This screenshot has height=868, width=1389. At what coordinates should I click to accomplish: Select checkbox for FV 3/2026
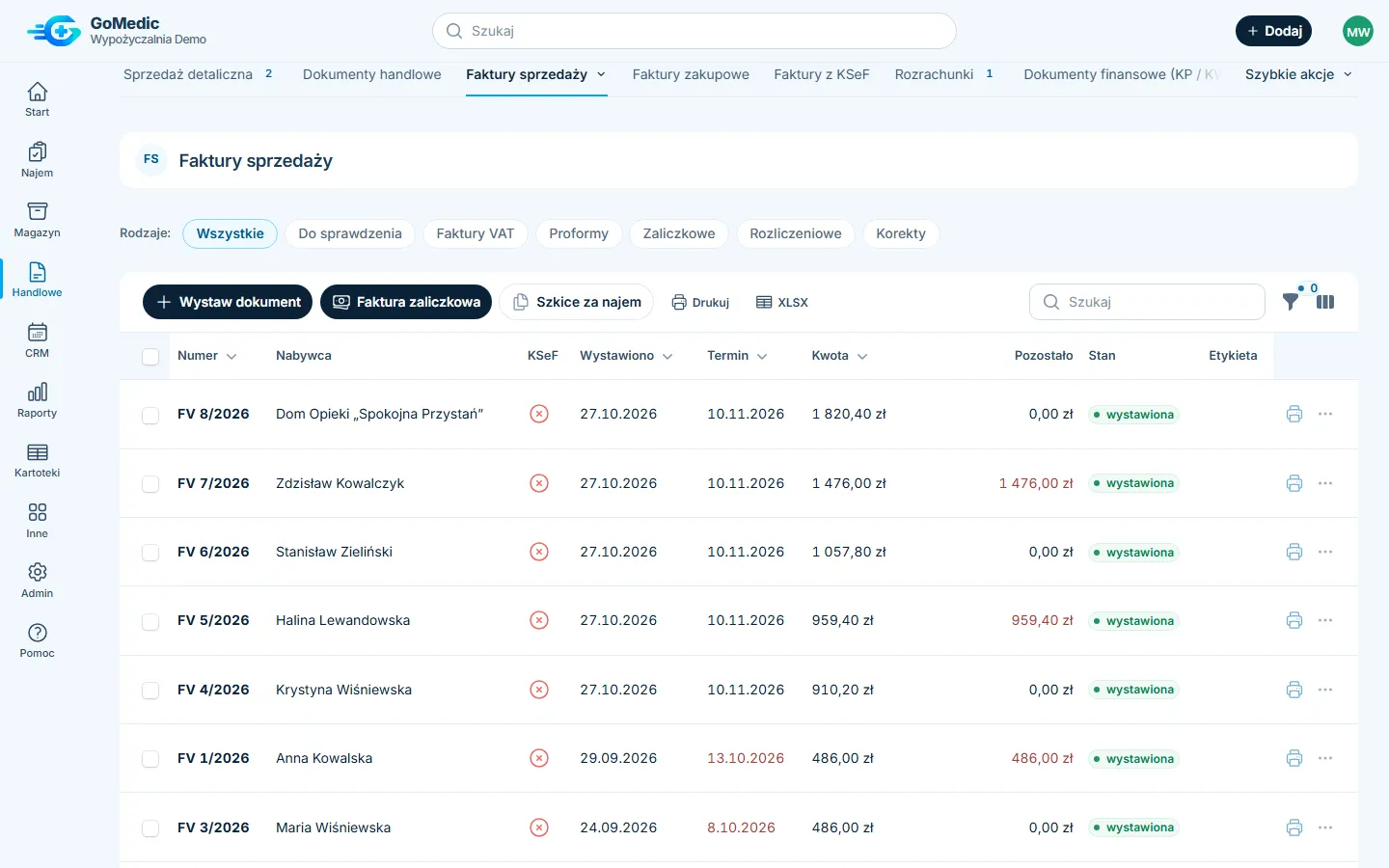point(150,828)
